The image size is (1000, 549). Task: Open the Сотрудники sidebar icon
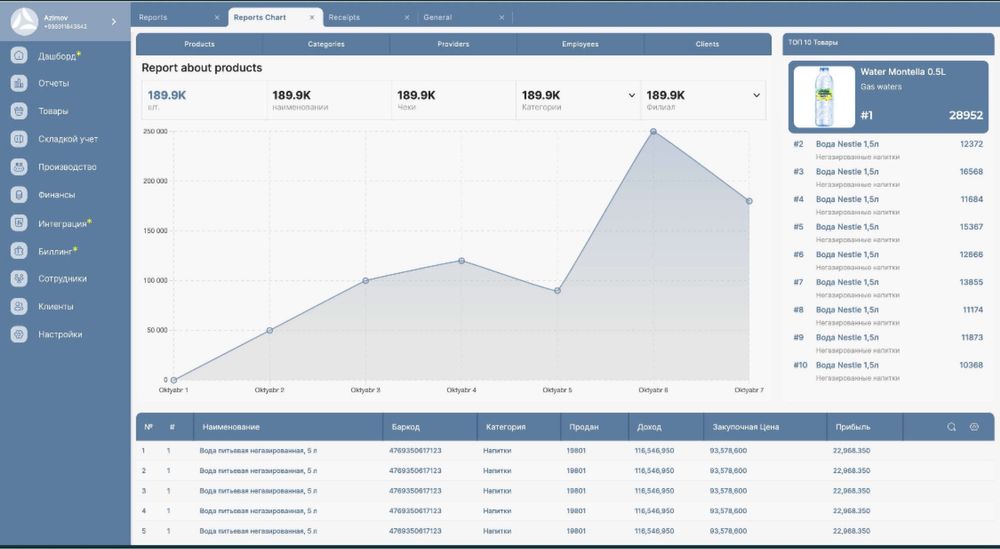pos(19,279)
